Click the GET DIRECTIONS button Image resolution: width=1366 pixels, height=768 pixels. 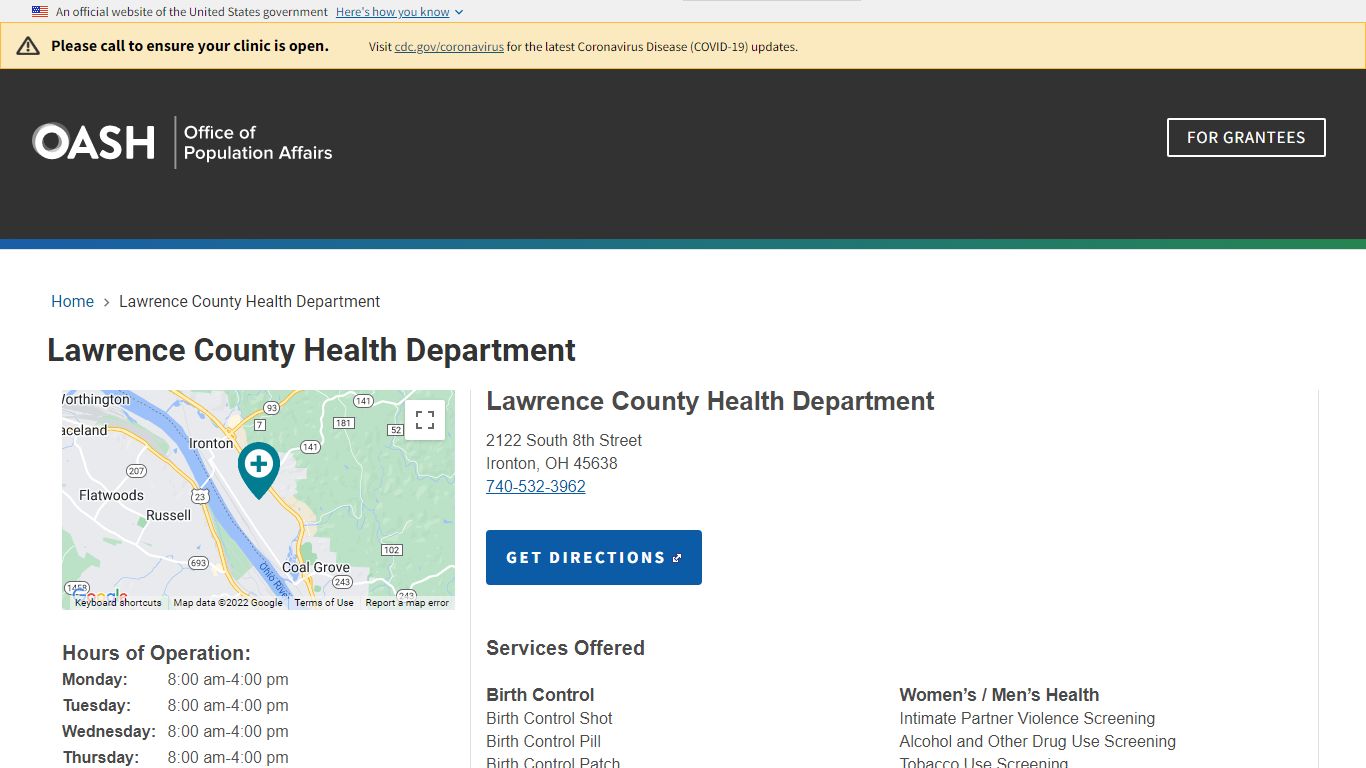click(593, 557)
